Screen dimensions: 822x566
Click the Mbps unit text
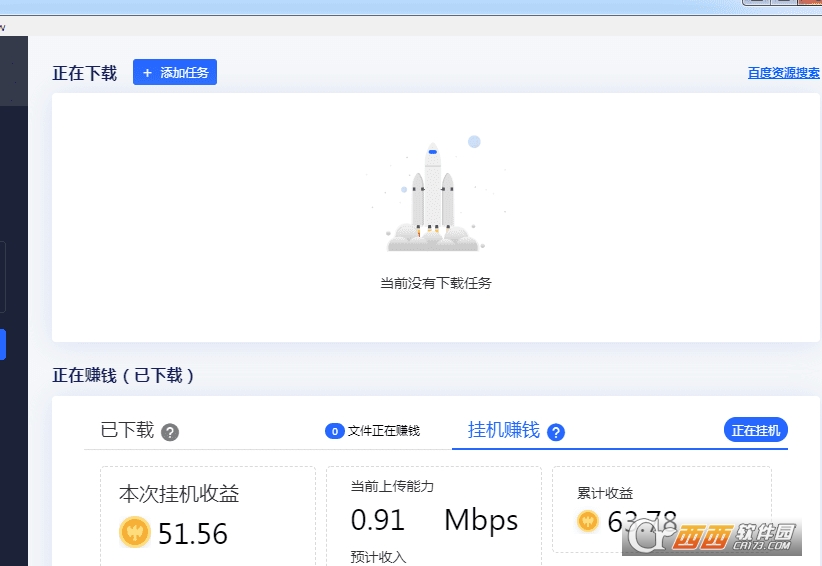[x=481, y=521]
